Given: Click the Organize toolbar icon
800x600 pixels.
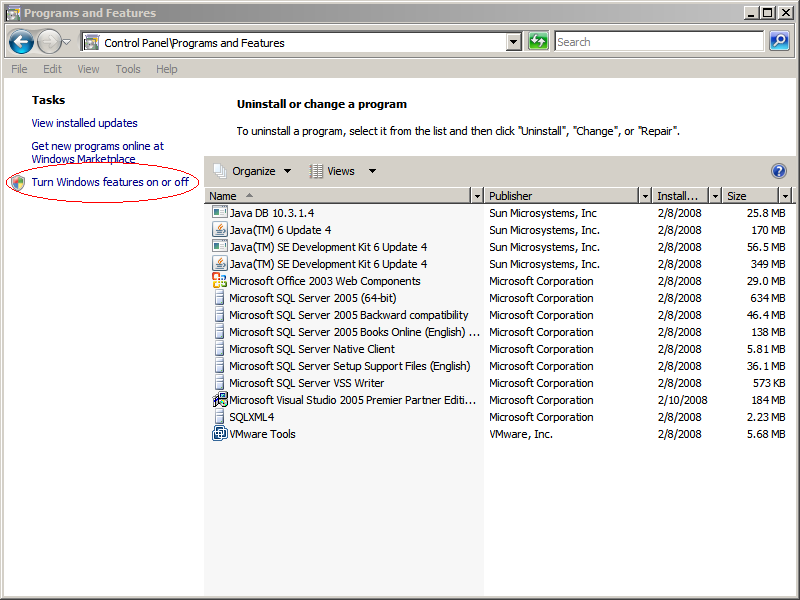Looking at the screenshot, I should 220,171.
